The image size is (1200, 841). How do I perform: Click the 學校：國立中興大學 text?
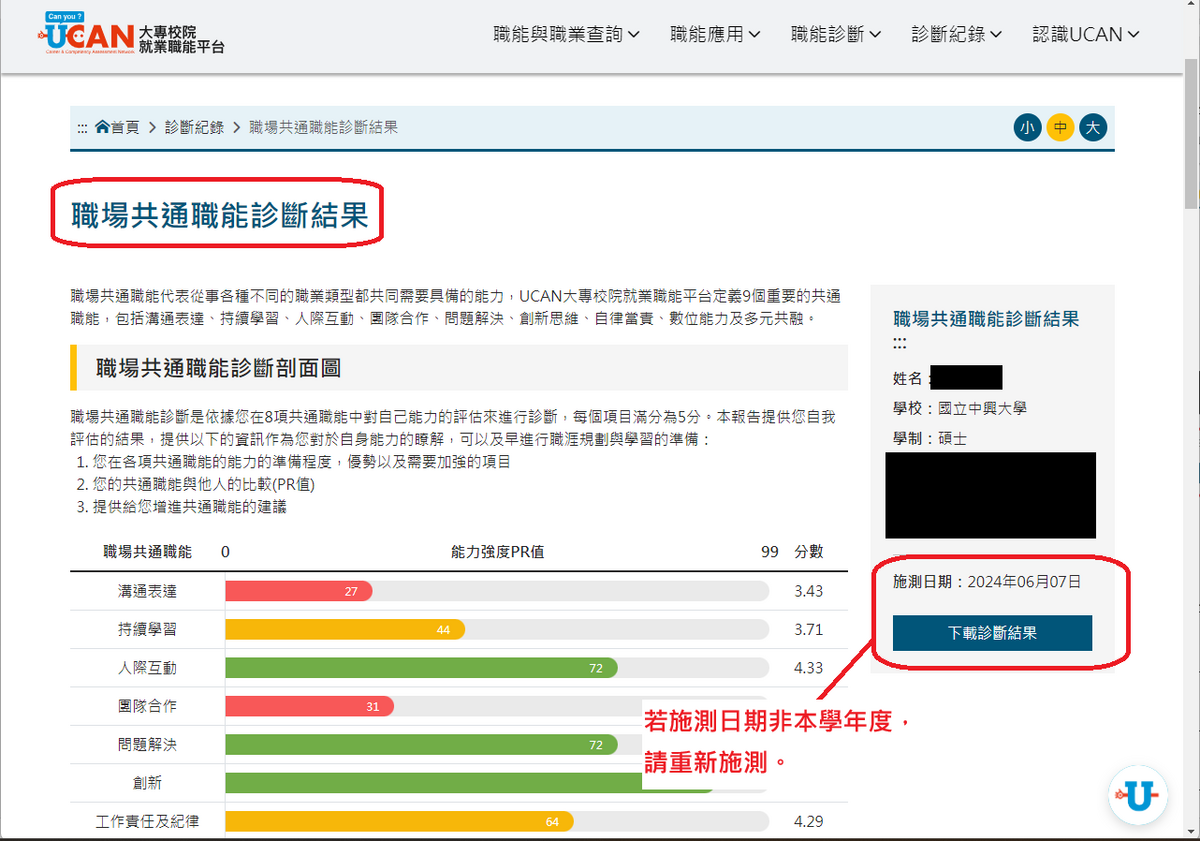coord(960,408)
